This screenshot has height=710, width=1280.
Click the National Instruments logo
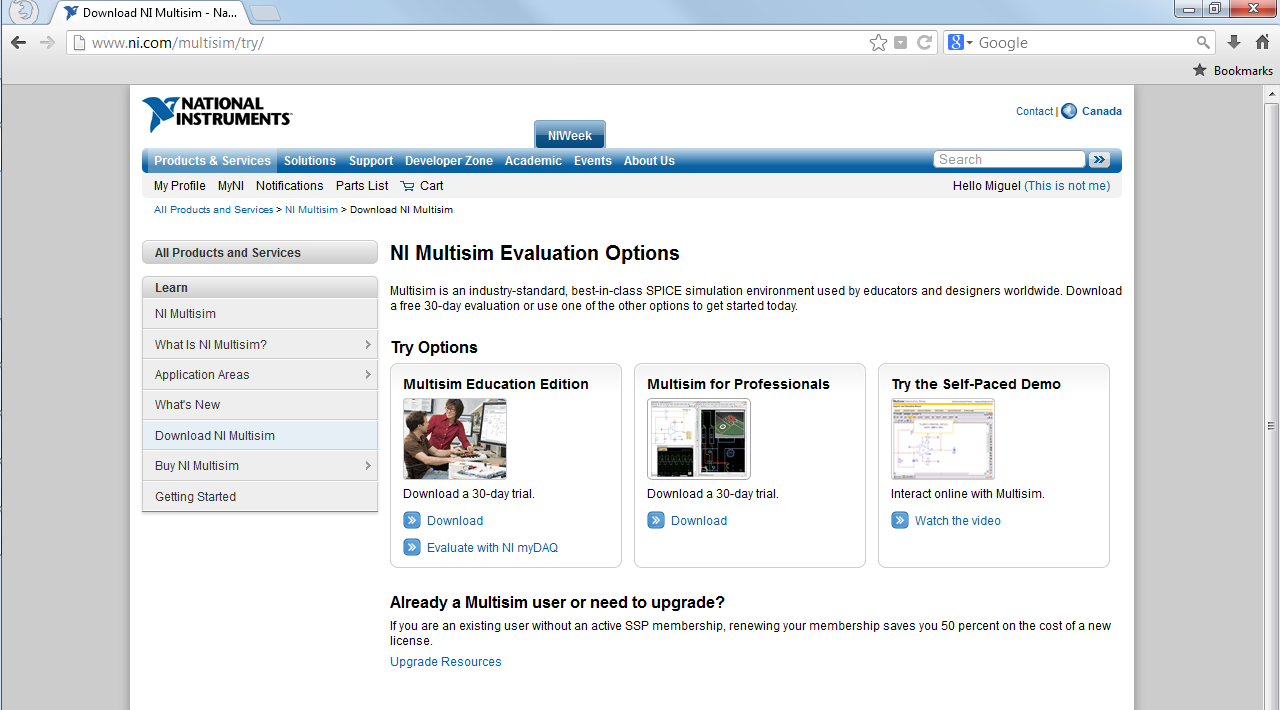[x=217, y=114]
